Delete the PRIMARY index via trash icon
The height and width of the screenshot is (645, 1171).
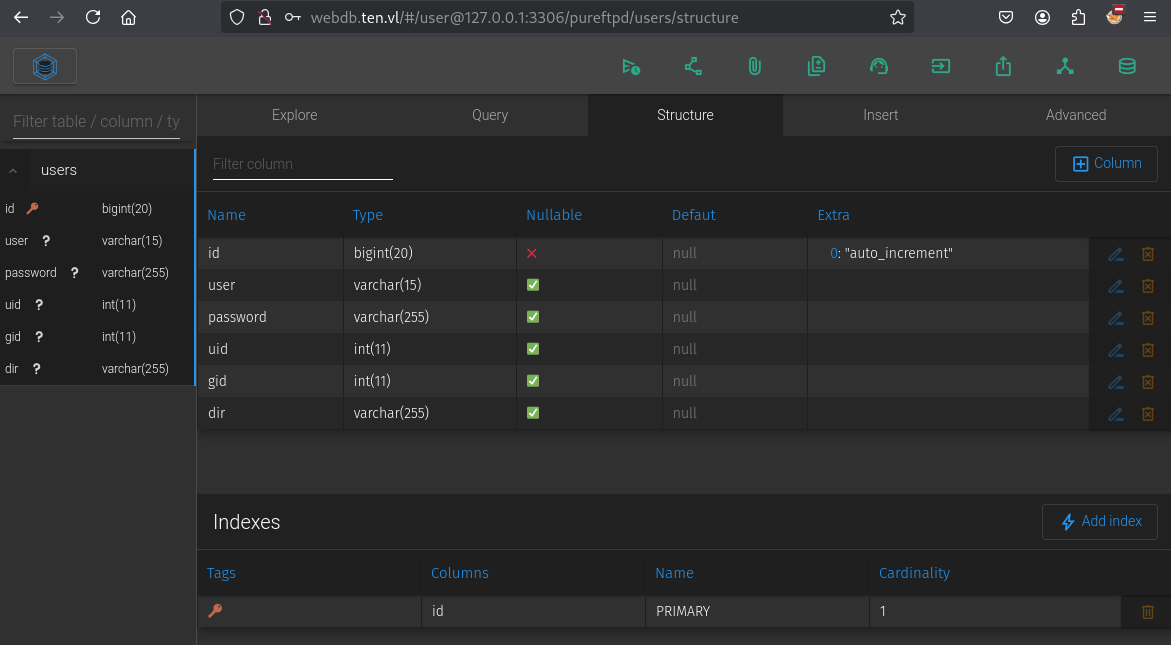(x=1148, y=612)
